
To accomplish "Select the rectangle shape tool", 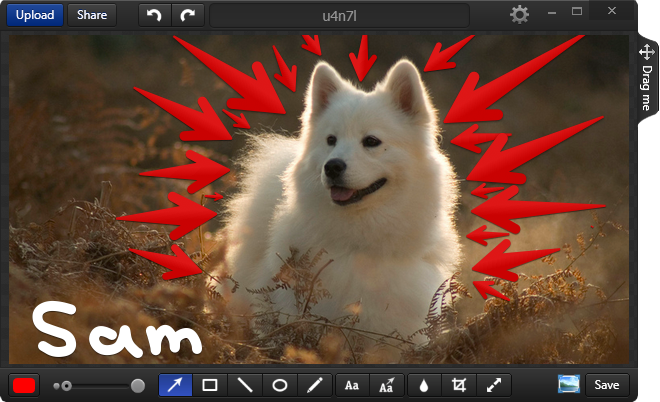I will (x=210, y=385).
